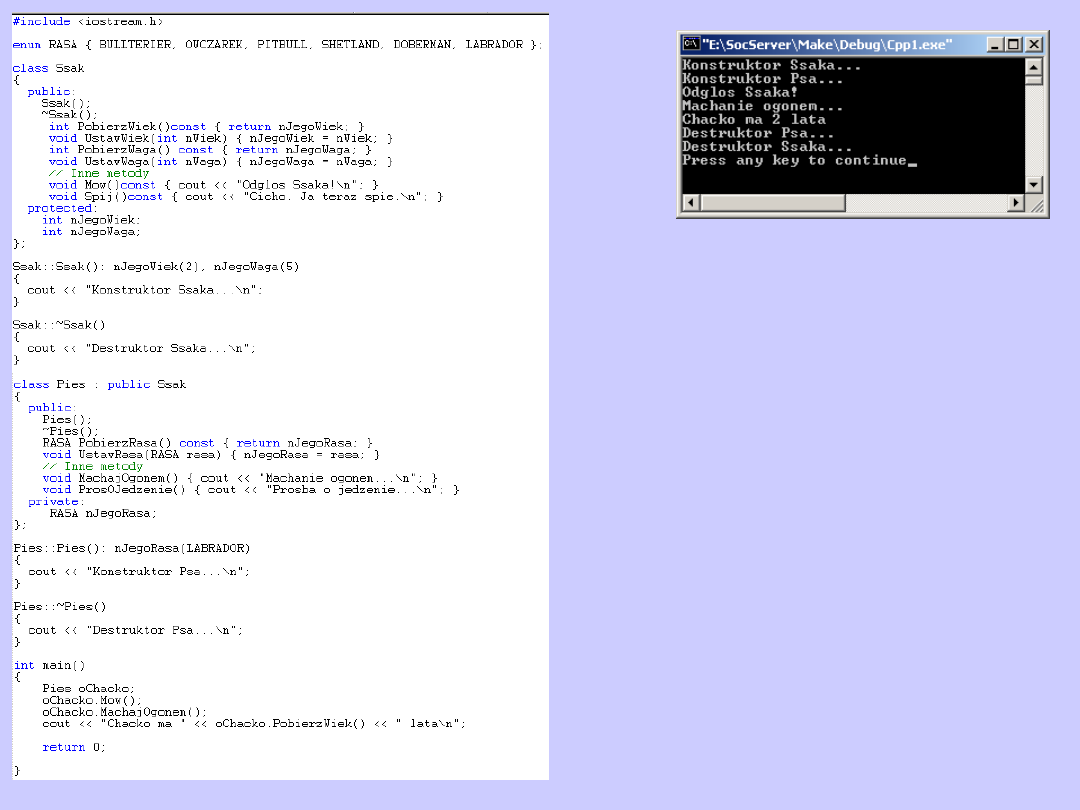Click console output line "Konstruktor Psa..."
Viewport: 1080px width, 810px height.
coord(762,79)
